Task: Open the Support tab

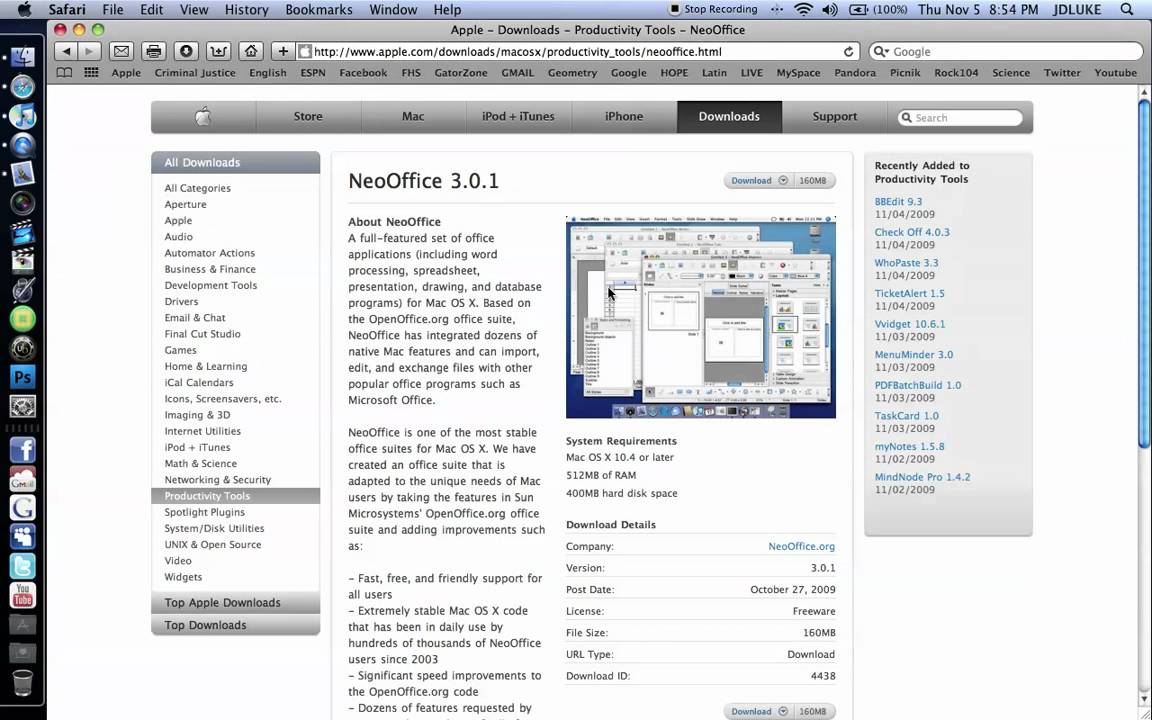Action: [x=835, y=116]
